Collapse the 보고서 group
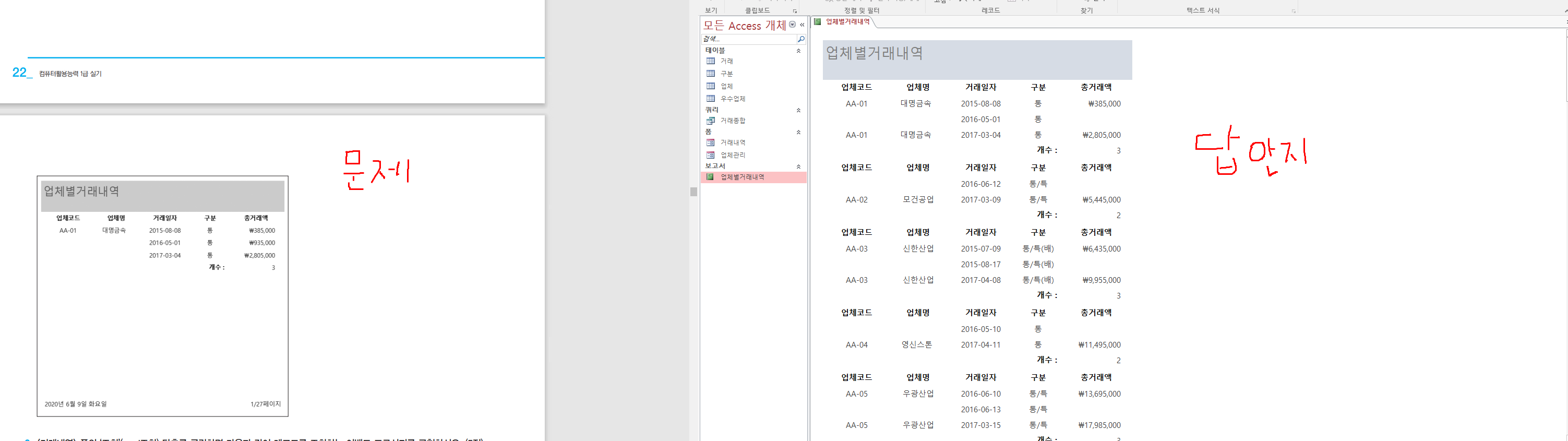 (798, 166)
